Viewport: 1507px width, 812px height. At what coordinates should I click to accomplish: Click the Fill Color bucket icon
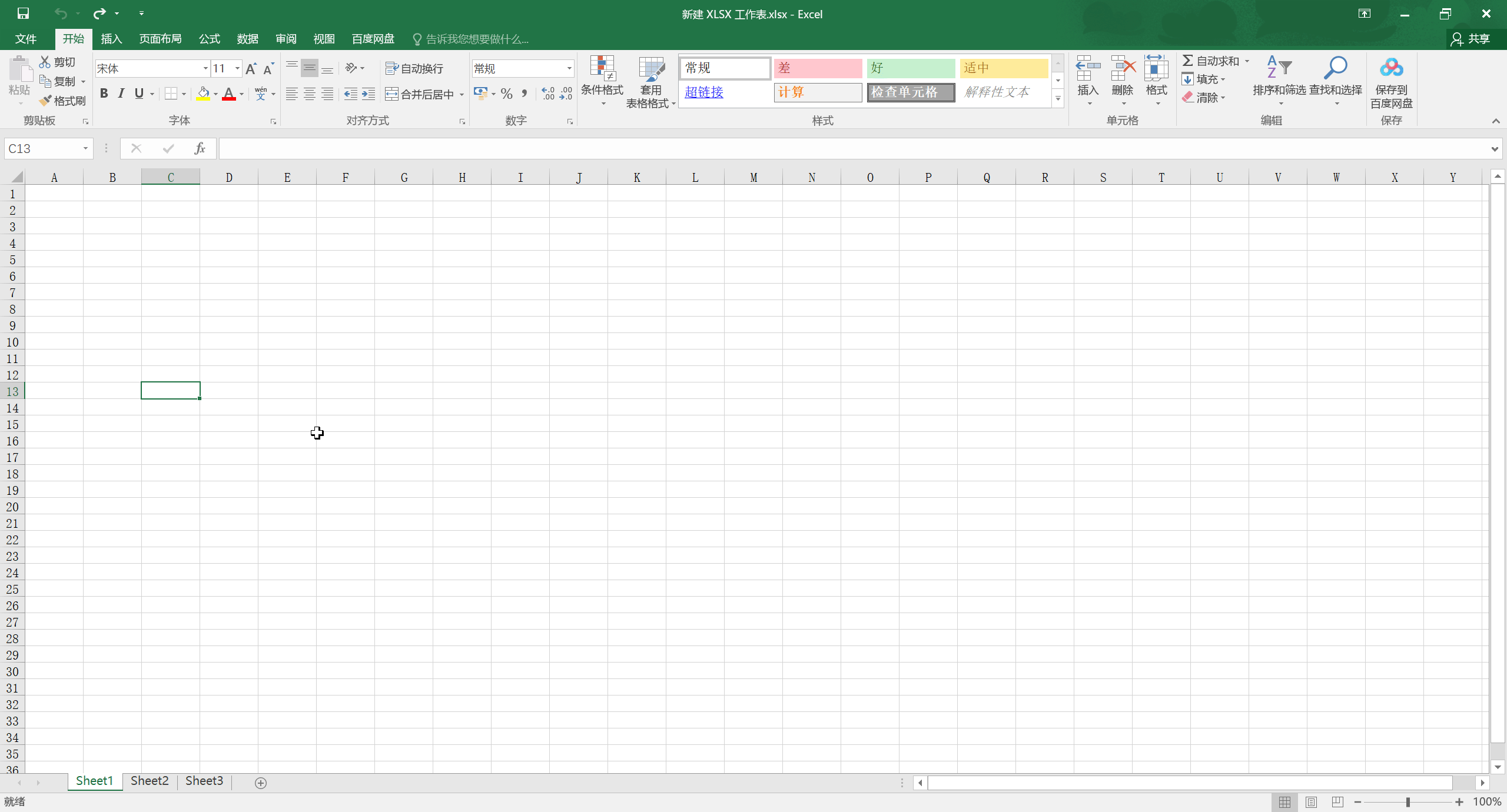(203, 94)
